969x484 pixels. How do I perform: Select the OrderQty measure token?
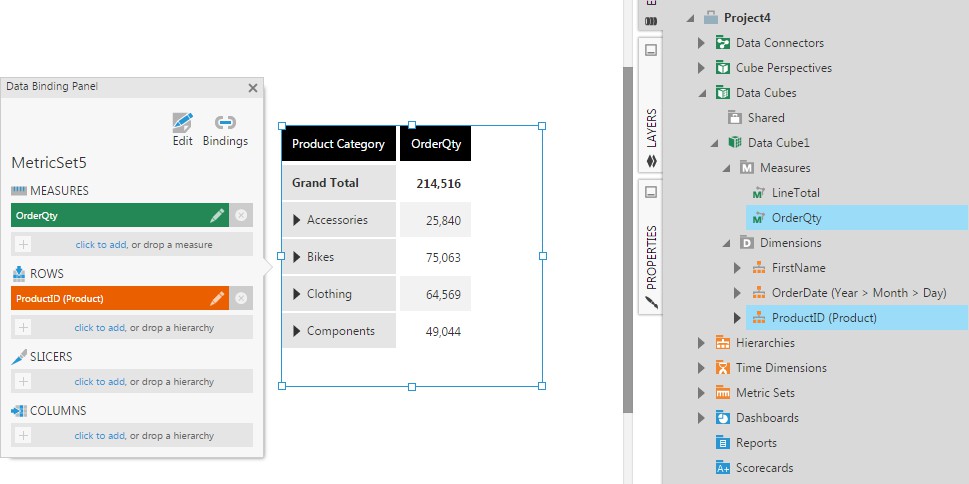click(120, 215)
